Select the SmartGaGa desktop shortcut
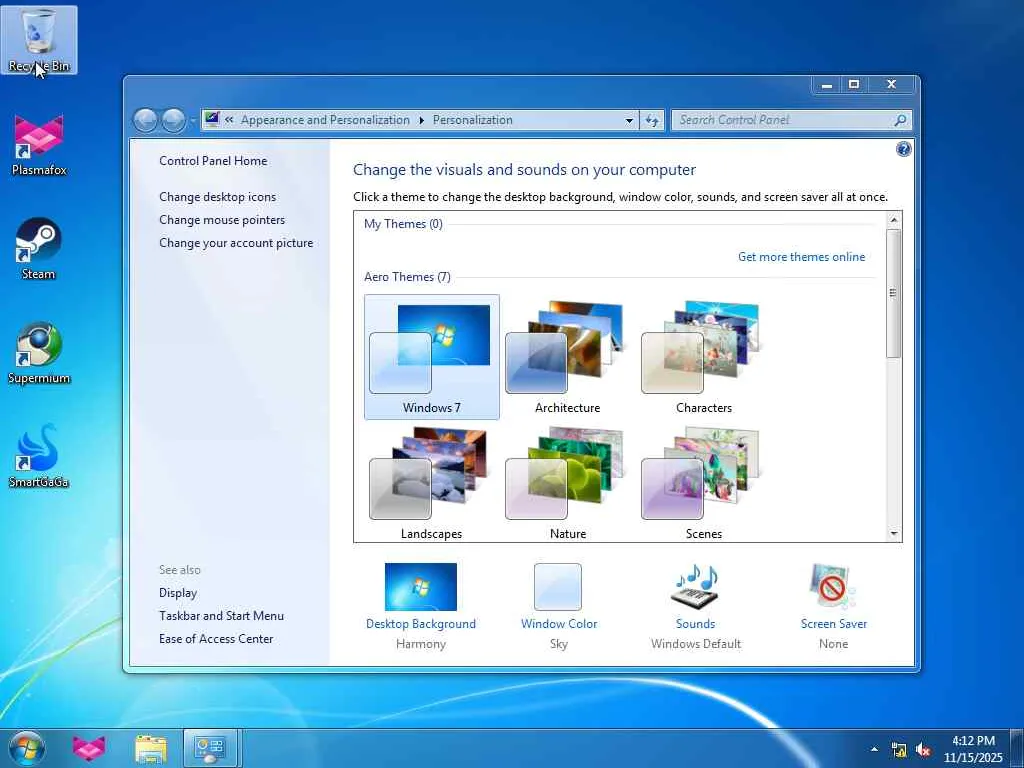1024x768 pixels. coord(39,456)
